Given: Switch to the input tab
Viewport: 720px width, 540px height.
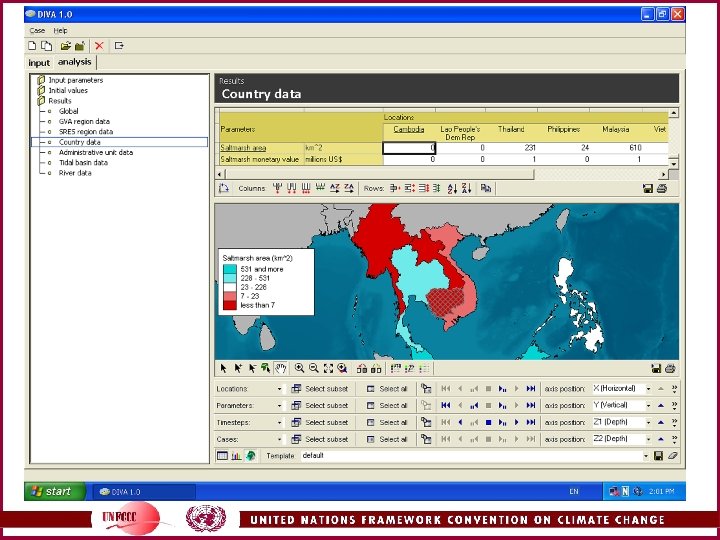Looking at the screenshot, I should coord(39,63).
